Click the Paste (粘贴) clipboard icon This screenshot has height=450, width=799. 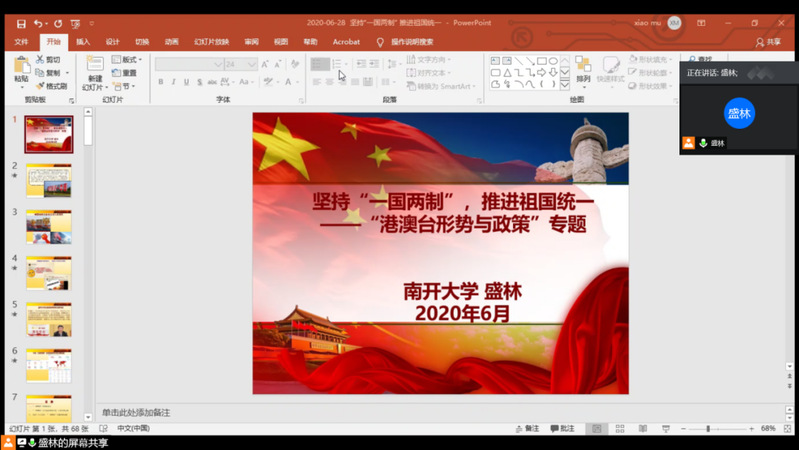pos(21,68)
